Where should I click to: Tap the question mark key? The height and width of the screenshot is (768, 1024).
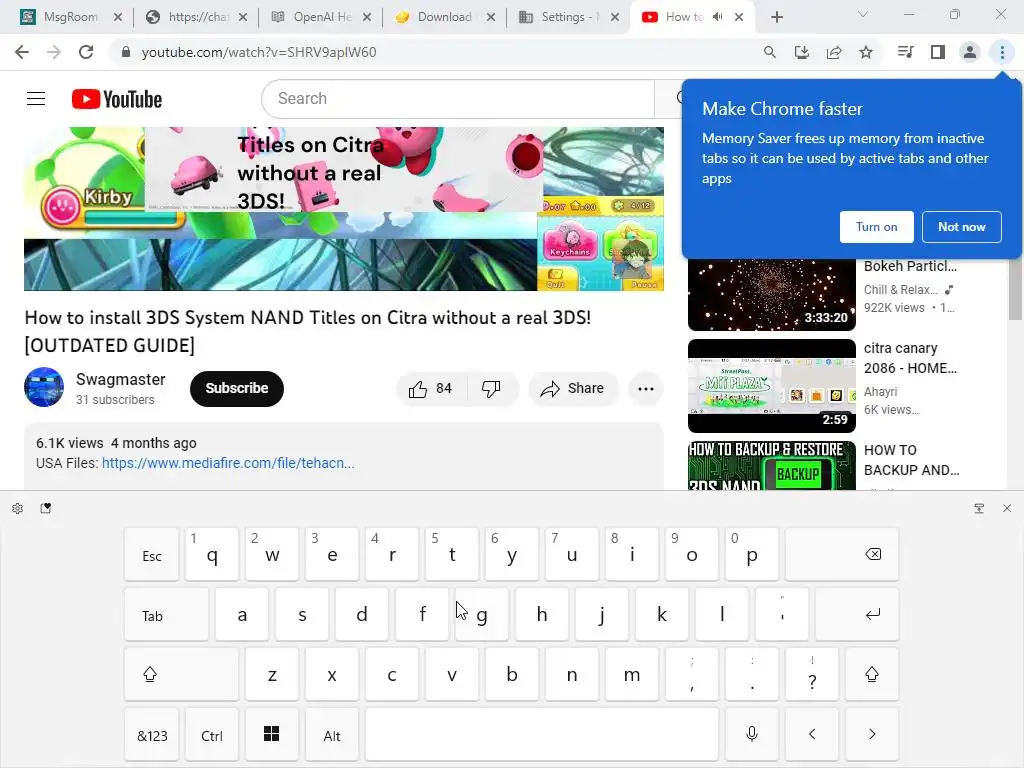pyautogui.click(x=812, y=675)
